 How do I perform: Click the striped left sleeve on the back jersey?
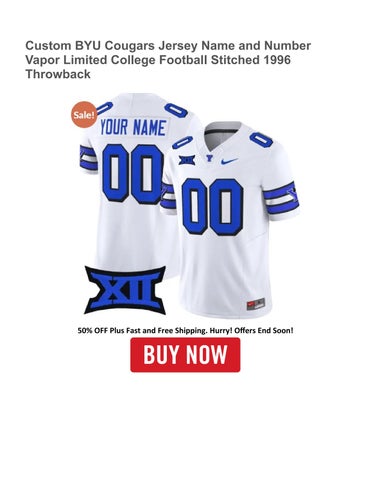88,159
